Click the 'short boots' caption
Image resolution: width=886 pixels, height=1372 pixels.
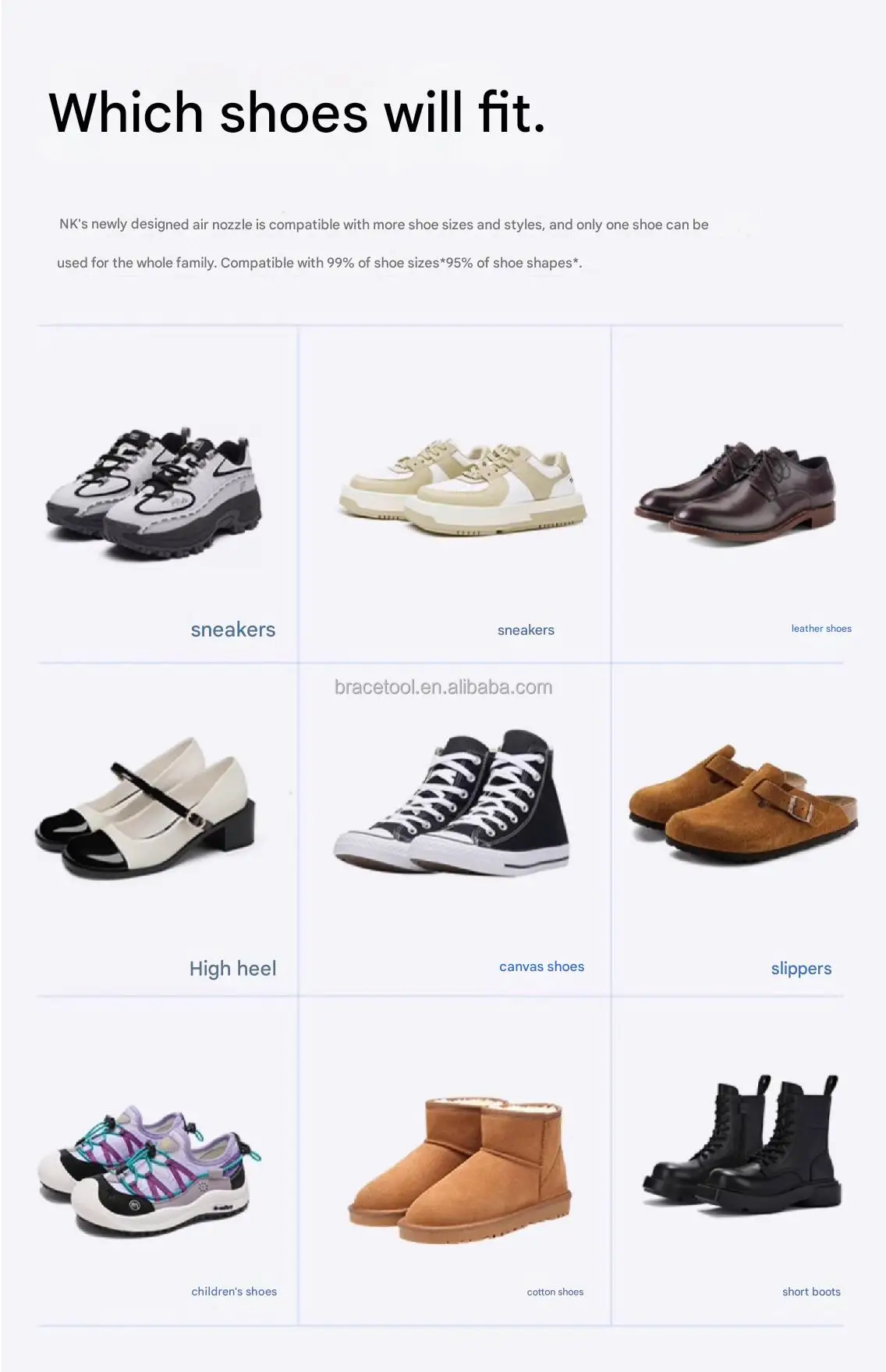pyautogui.click(x=811, y=1292)
